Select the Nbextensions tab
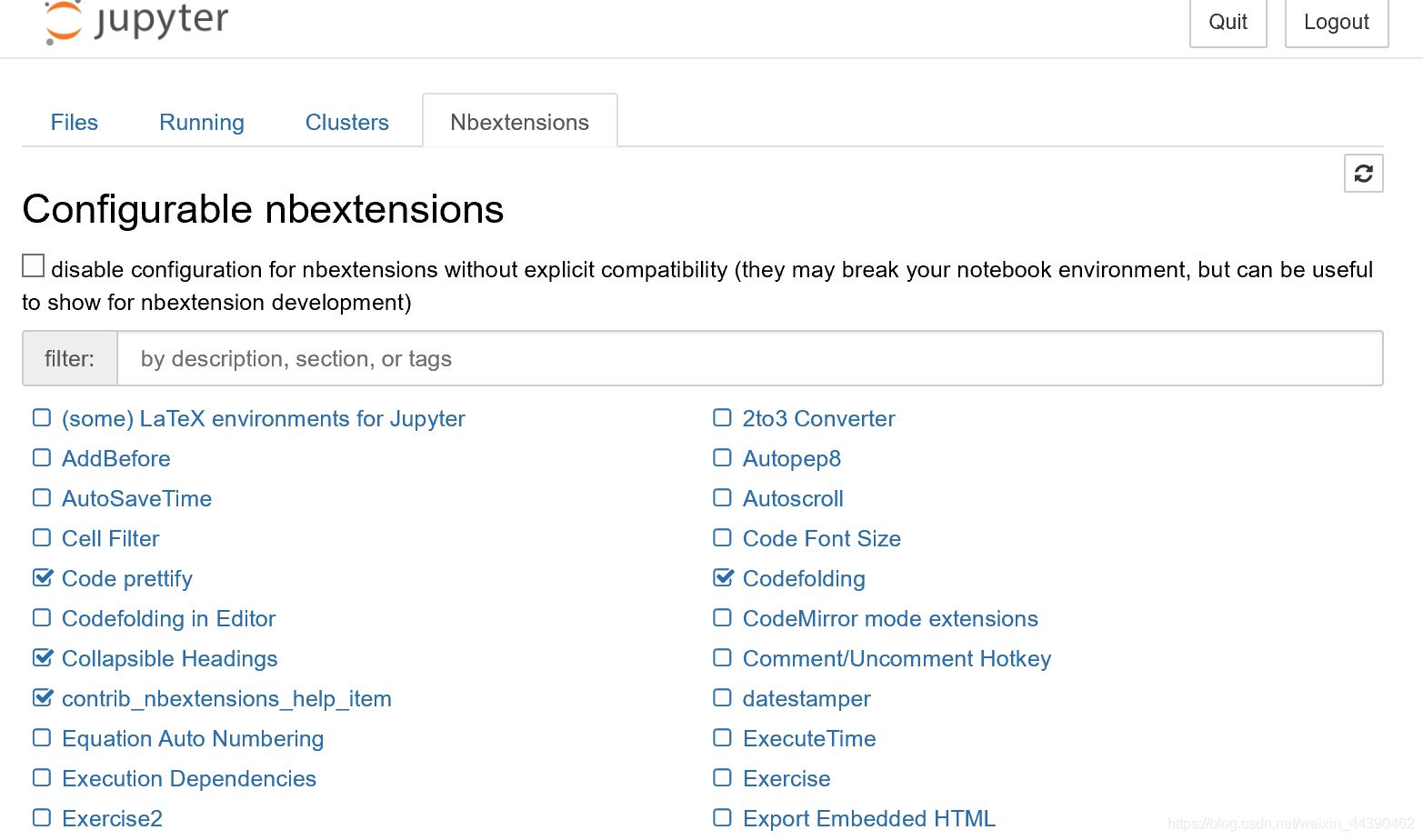 click(520, 123)
